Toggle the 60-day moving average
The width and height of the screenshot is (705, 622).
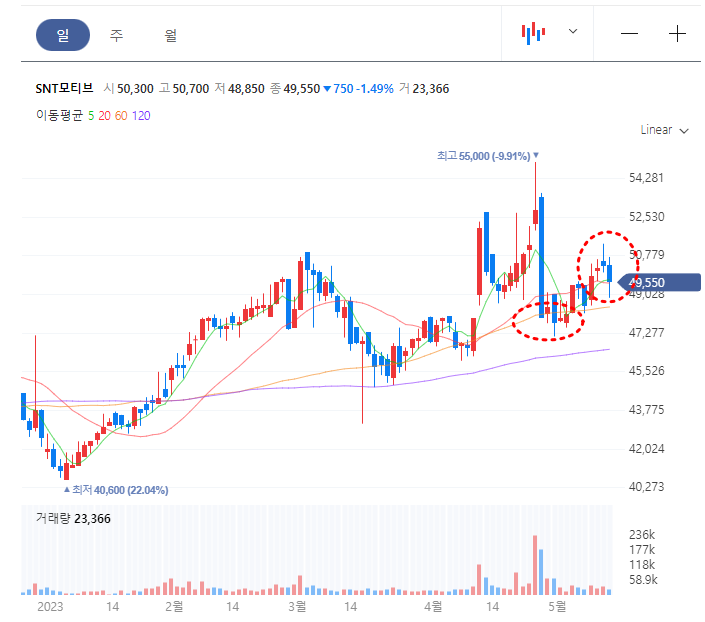121,116
